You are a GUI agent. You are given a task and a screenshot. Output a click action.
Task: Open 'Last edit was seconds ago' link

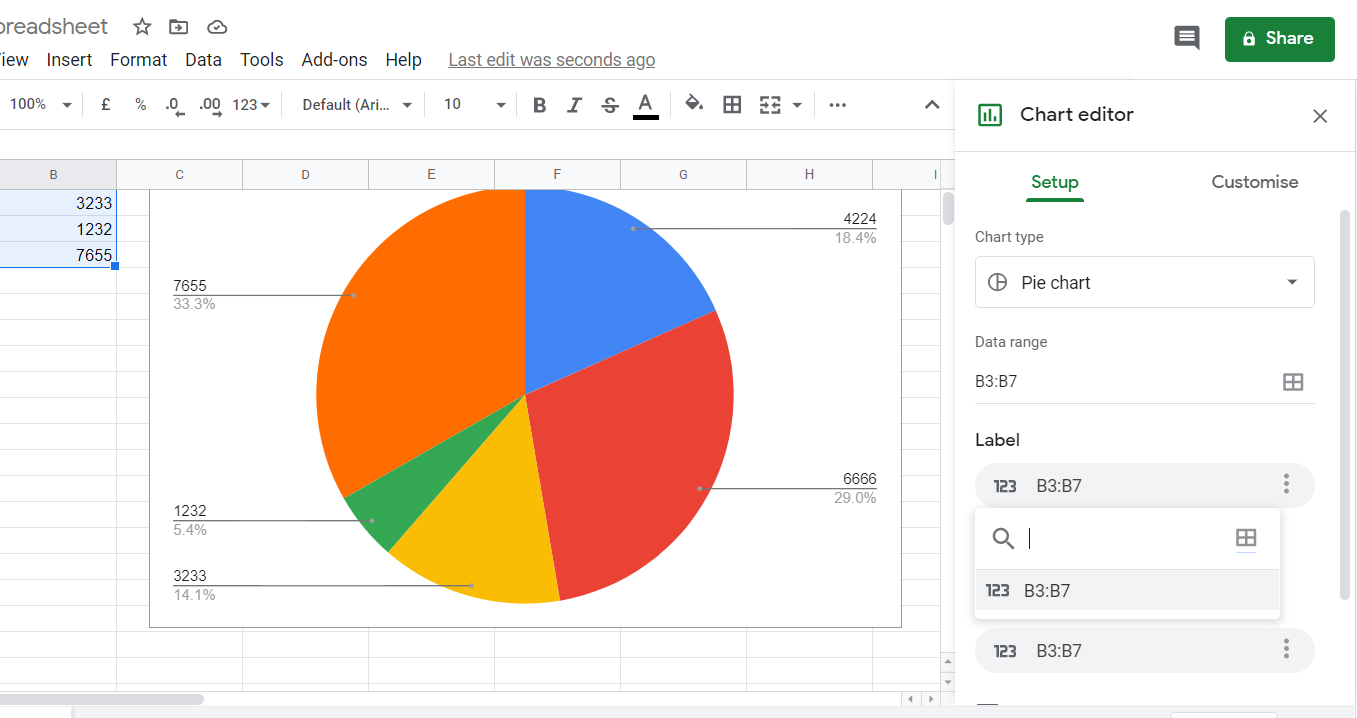point(551,60)
